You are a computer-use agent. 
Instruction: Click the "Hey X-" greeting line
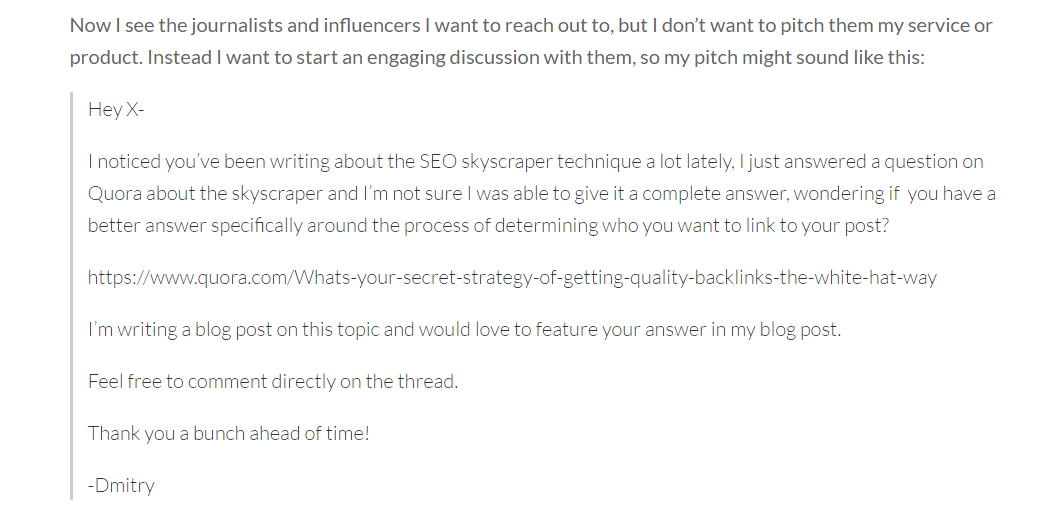click(116, 109)
